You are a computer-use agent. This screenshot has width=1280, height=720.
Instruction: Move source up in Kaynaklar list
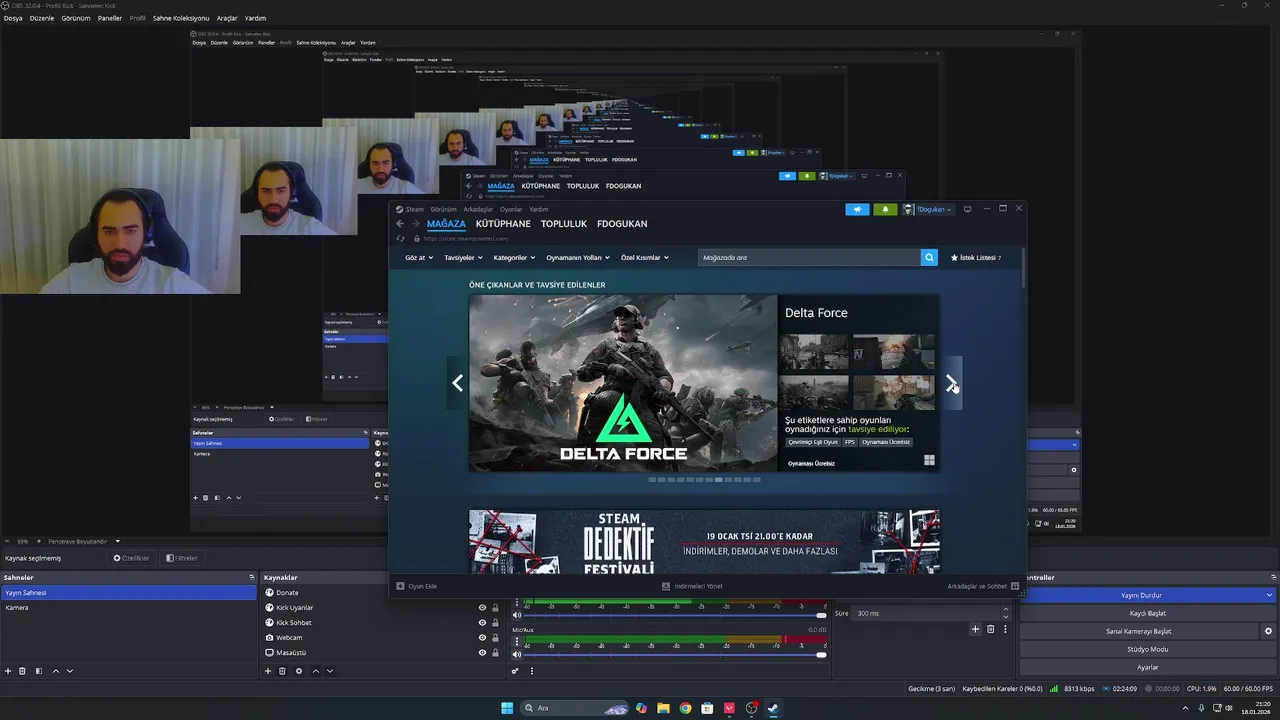tap(316, 671)
